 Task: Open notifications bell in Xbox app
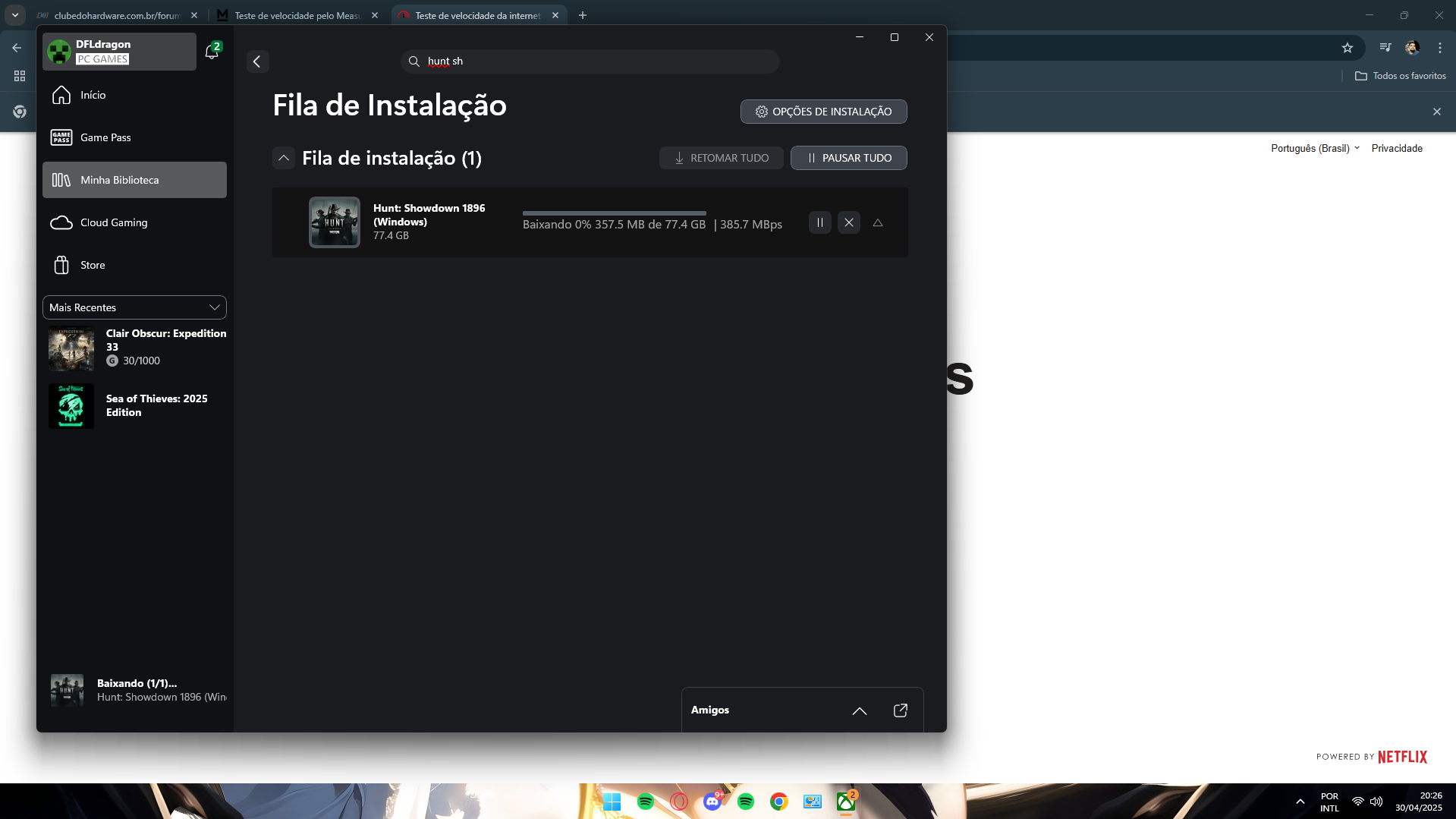point(212,51)
